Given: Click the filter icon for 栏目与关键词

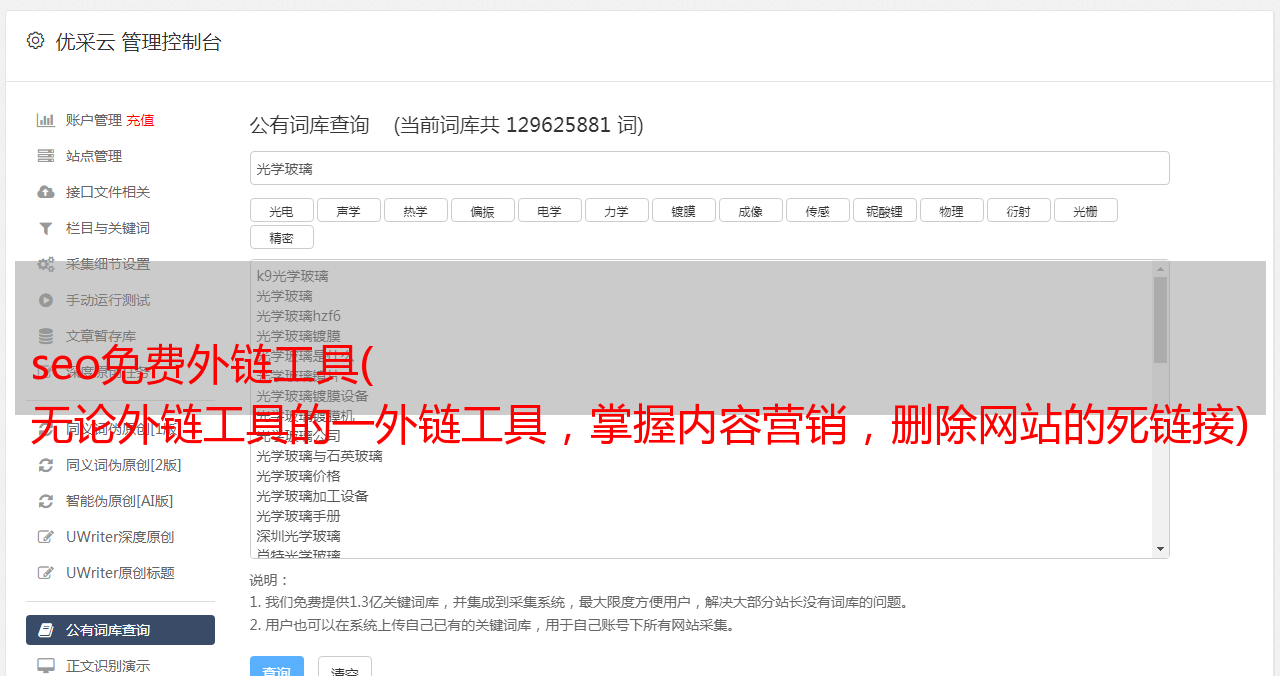Looking at the screenshot, I should click(x=46, y=228).
